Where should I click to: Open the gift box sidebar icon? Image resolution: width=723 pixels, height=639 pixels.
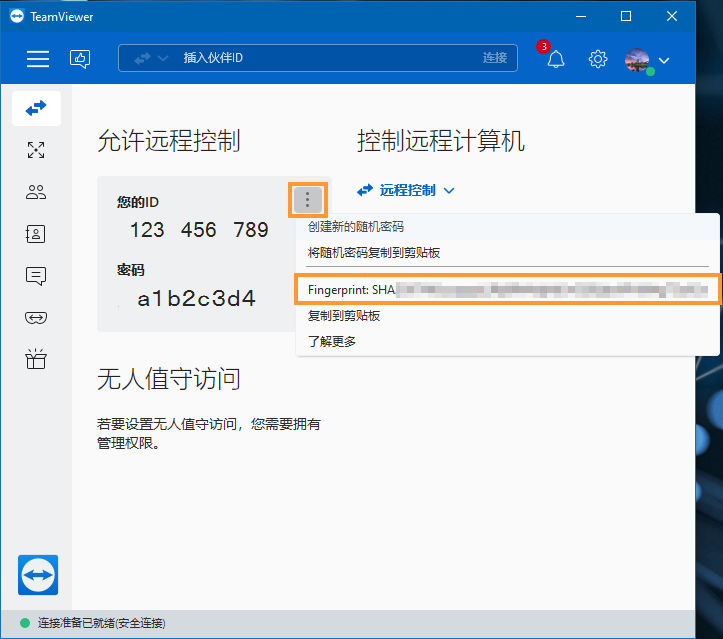tap(36, 359)
